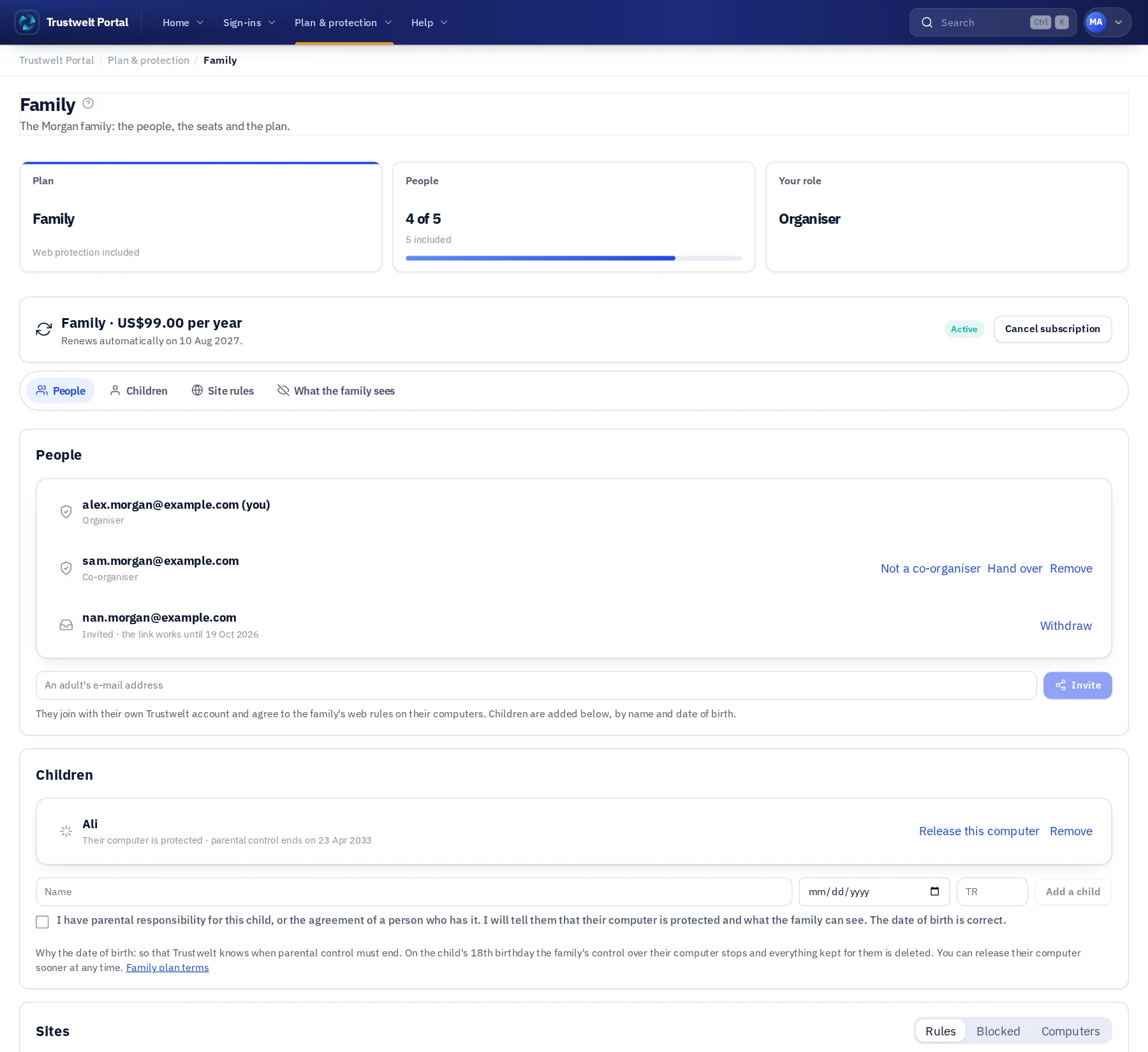Click Trustwelt Portal breadcrumb link
The height and width of the screenshot is (1052, 1148).
[x=56, y=61]
